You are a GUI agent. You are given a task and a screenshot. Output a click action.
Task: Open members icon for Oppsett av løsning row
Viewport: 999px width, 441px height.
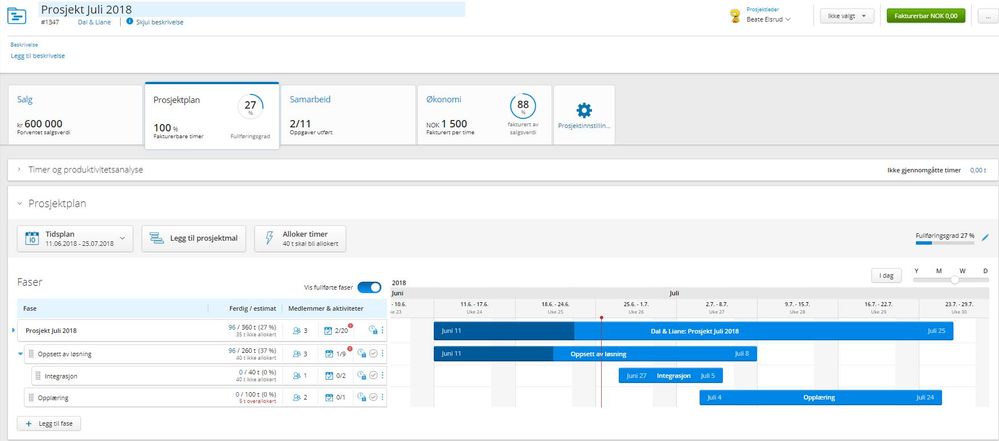296,354
